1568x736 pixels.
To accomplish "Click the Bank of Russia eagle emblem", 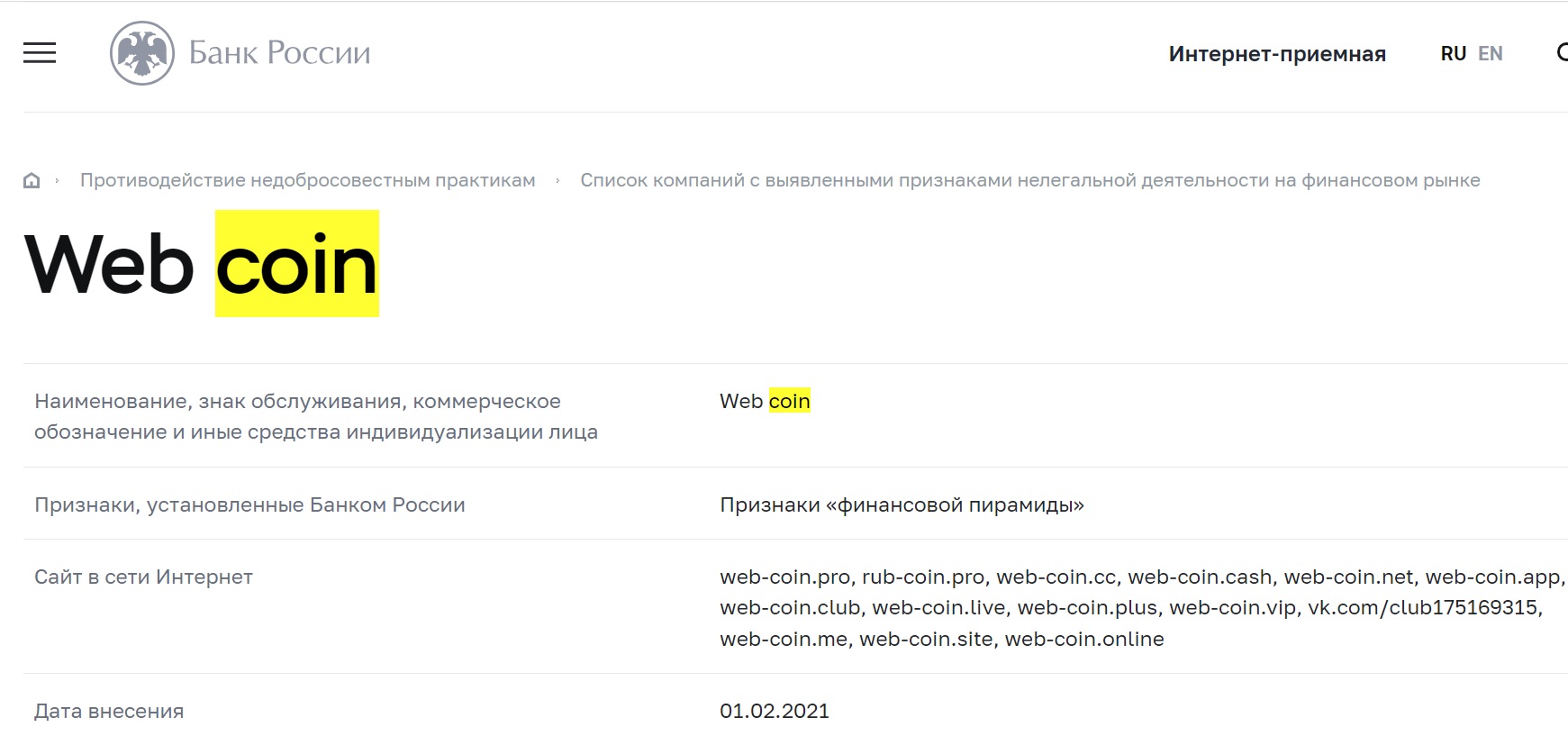I will (x=142, y=53).
